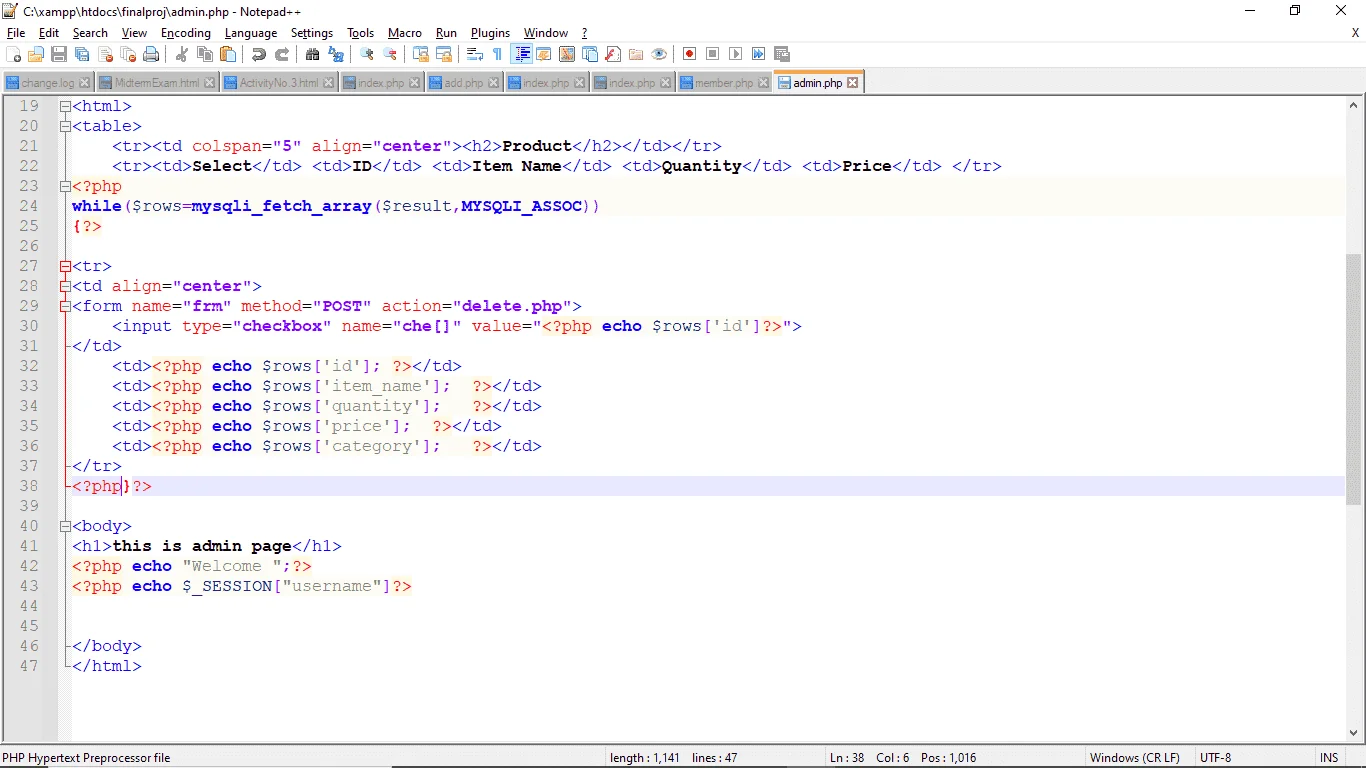Print the document using the printer icon
The width and height of the screenshot is (1366, 768).
[151, 54]
